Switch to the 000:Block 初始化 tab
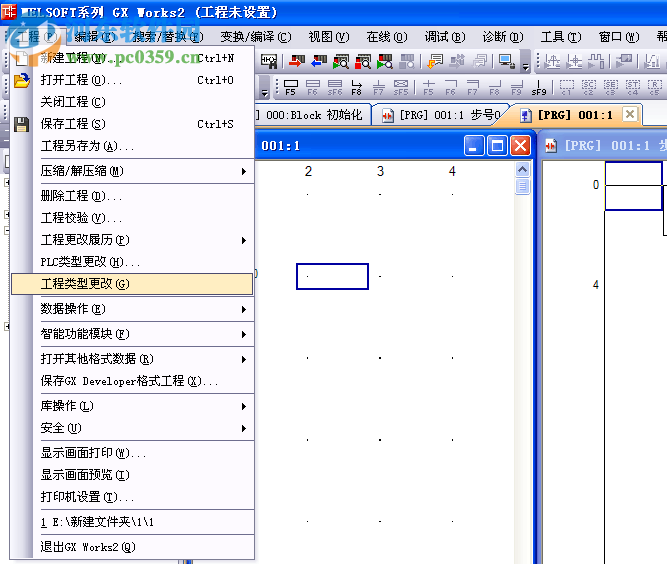 312,115
